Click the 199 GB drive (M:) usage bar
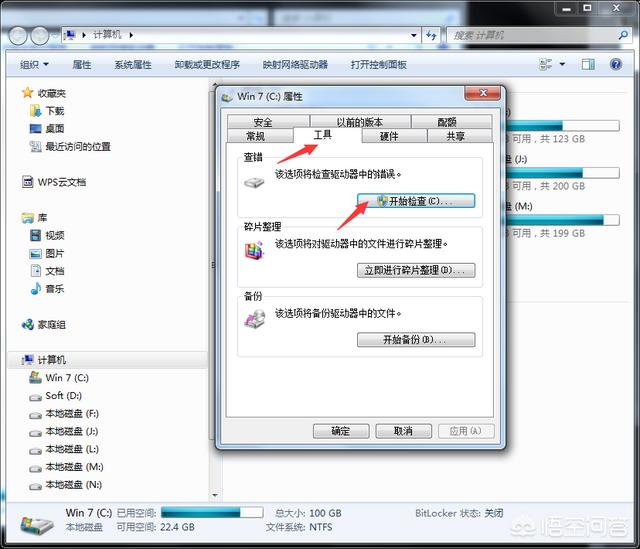640x549 pixels. pos(562,220)
